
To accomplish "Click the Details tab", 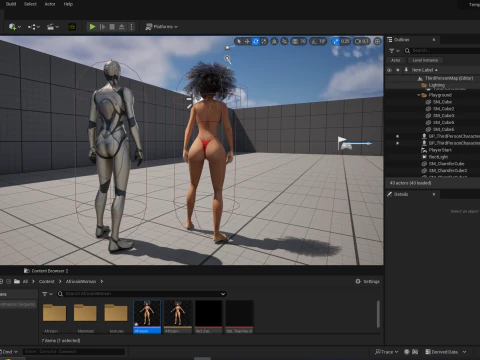I will [401, 194].
